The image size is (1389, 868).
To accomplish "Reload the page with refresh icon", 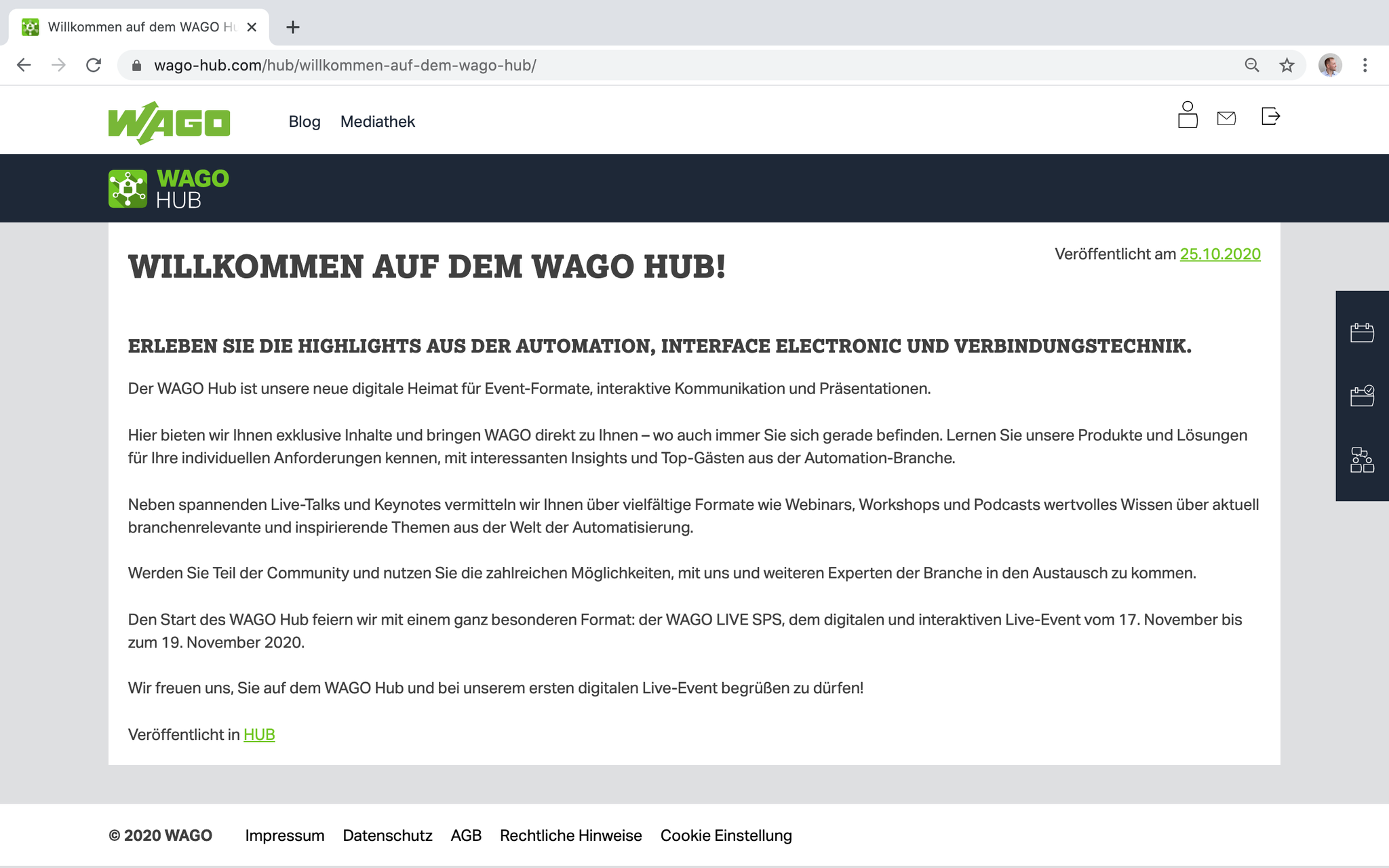I will (x=94, y=65).
